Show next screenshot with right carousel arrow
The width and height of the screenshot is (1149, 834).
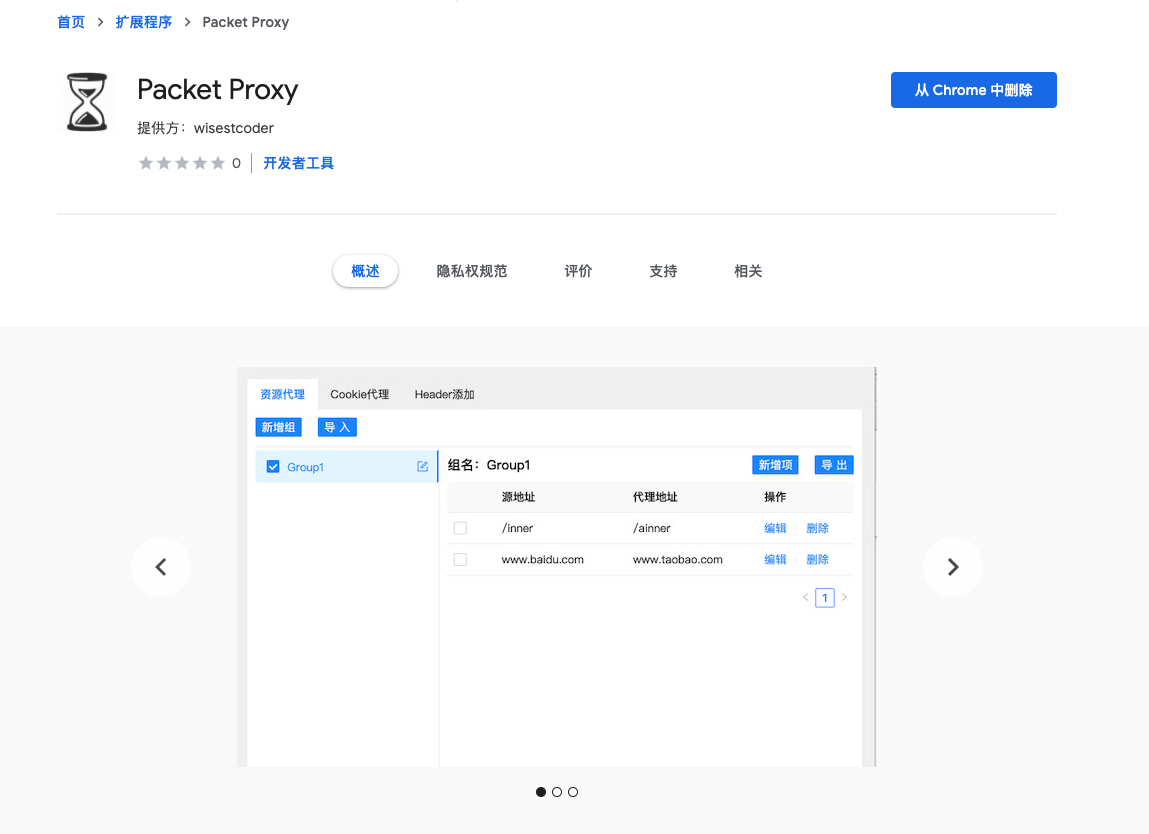point(953,567)
